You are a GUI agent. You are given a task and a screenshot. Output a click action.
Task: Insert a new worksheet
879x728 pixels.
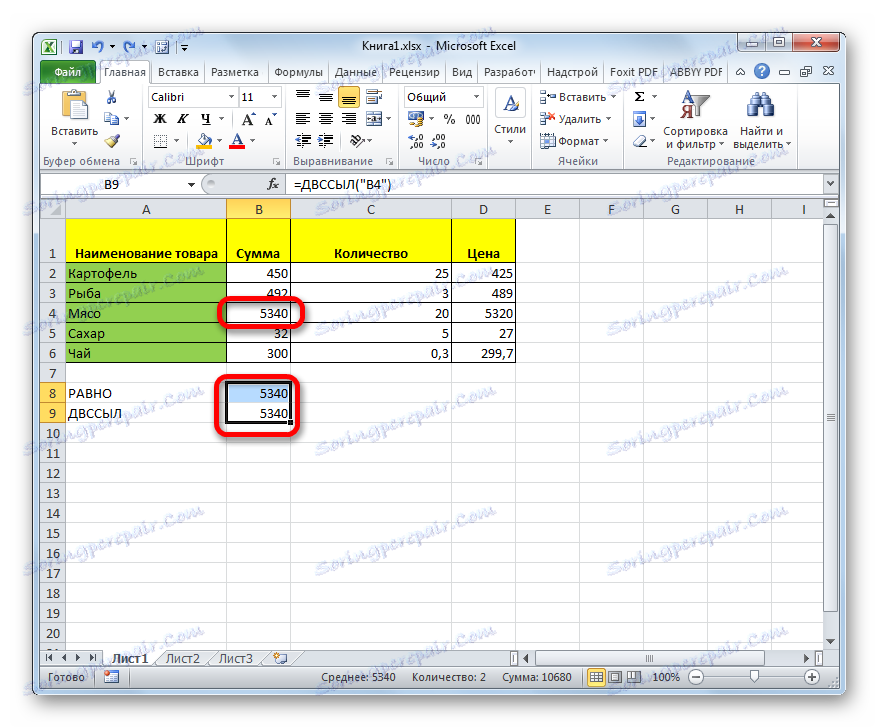(280, 659)
